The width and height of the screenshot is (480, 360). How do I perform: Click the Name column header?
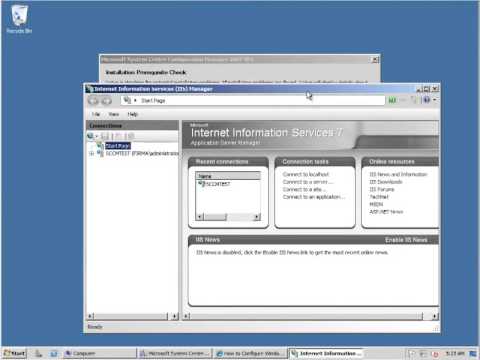click(x=228, y=176)
